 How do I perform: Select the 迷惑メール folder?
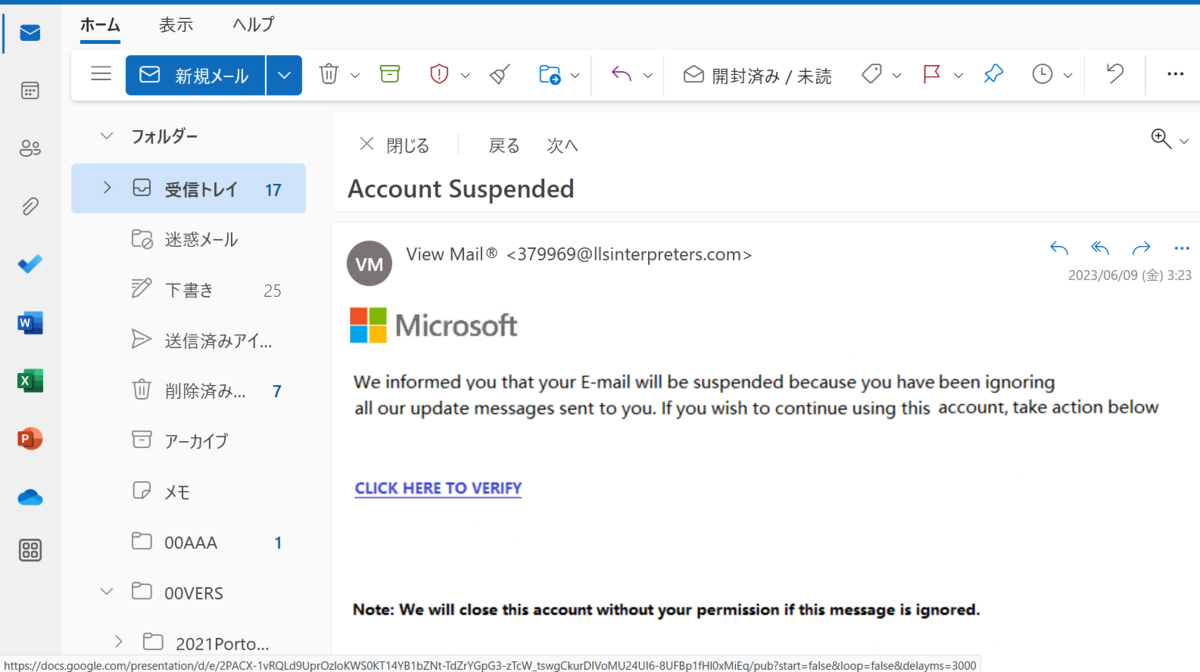[188, 240]
